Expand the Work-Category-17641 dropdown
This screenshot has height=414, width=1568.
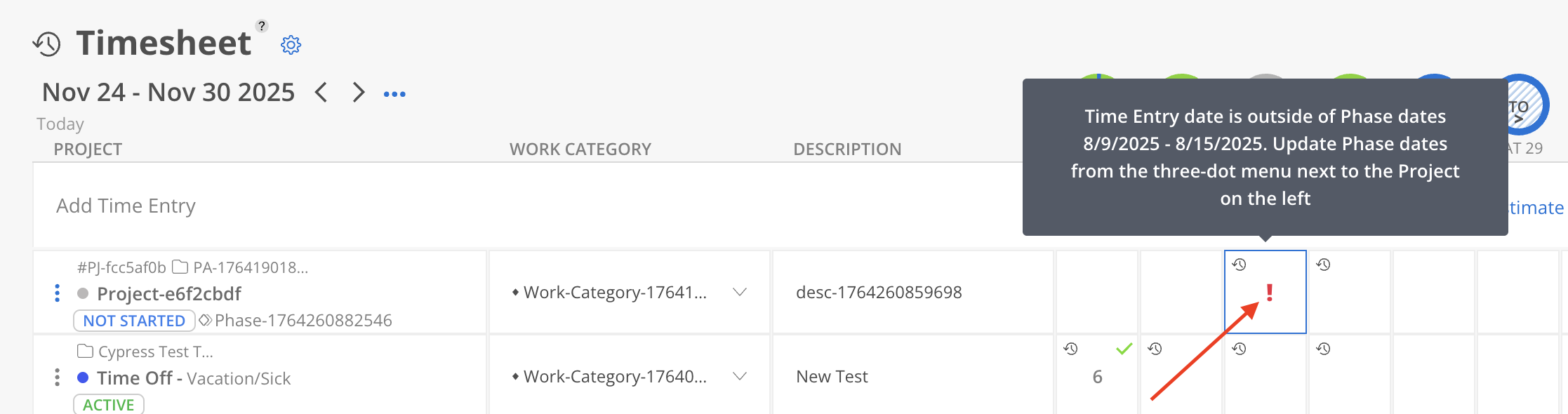[740, 293]
